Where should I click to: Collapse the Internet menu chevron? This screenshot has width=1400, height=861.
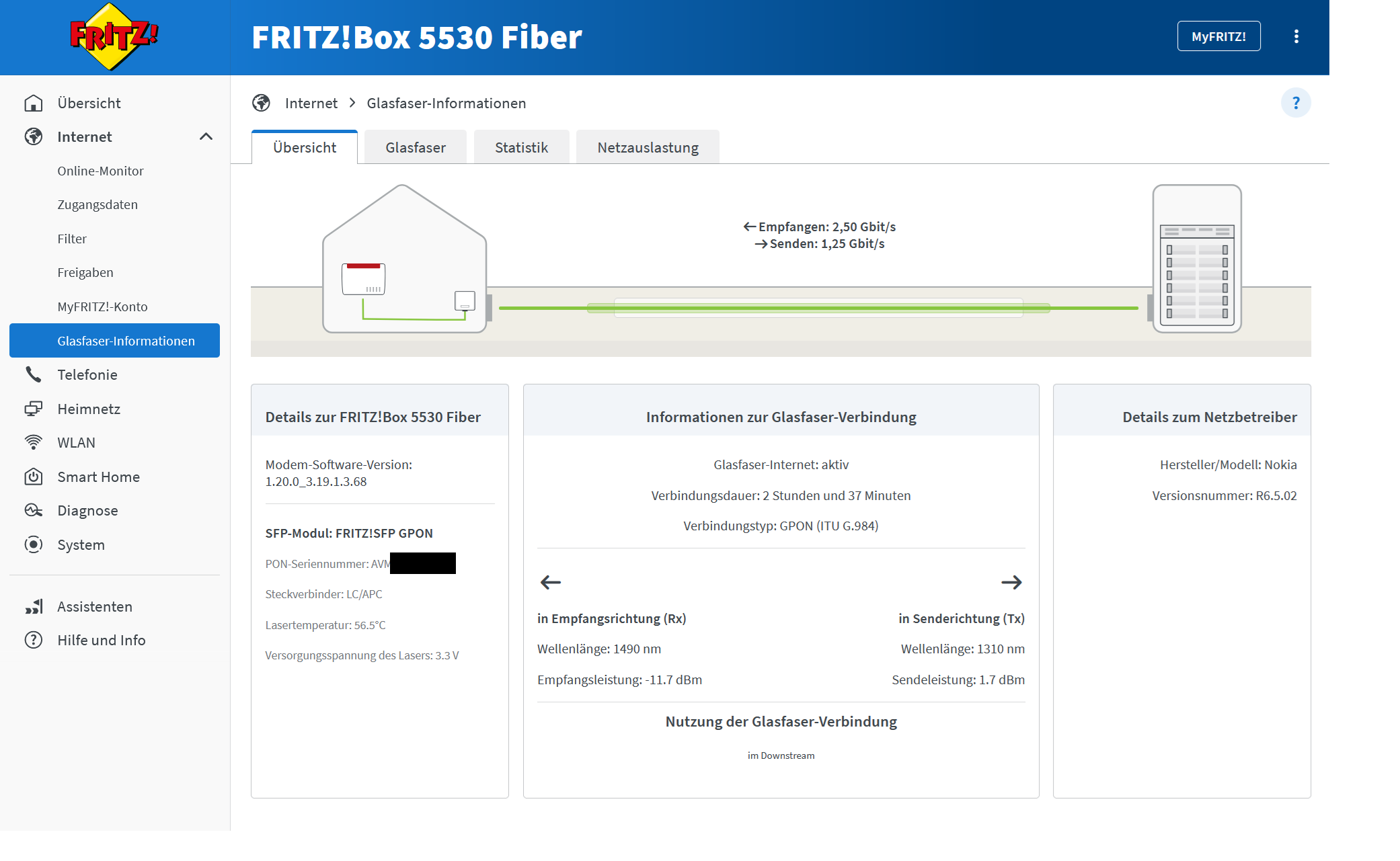206,136
